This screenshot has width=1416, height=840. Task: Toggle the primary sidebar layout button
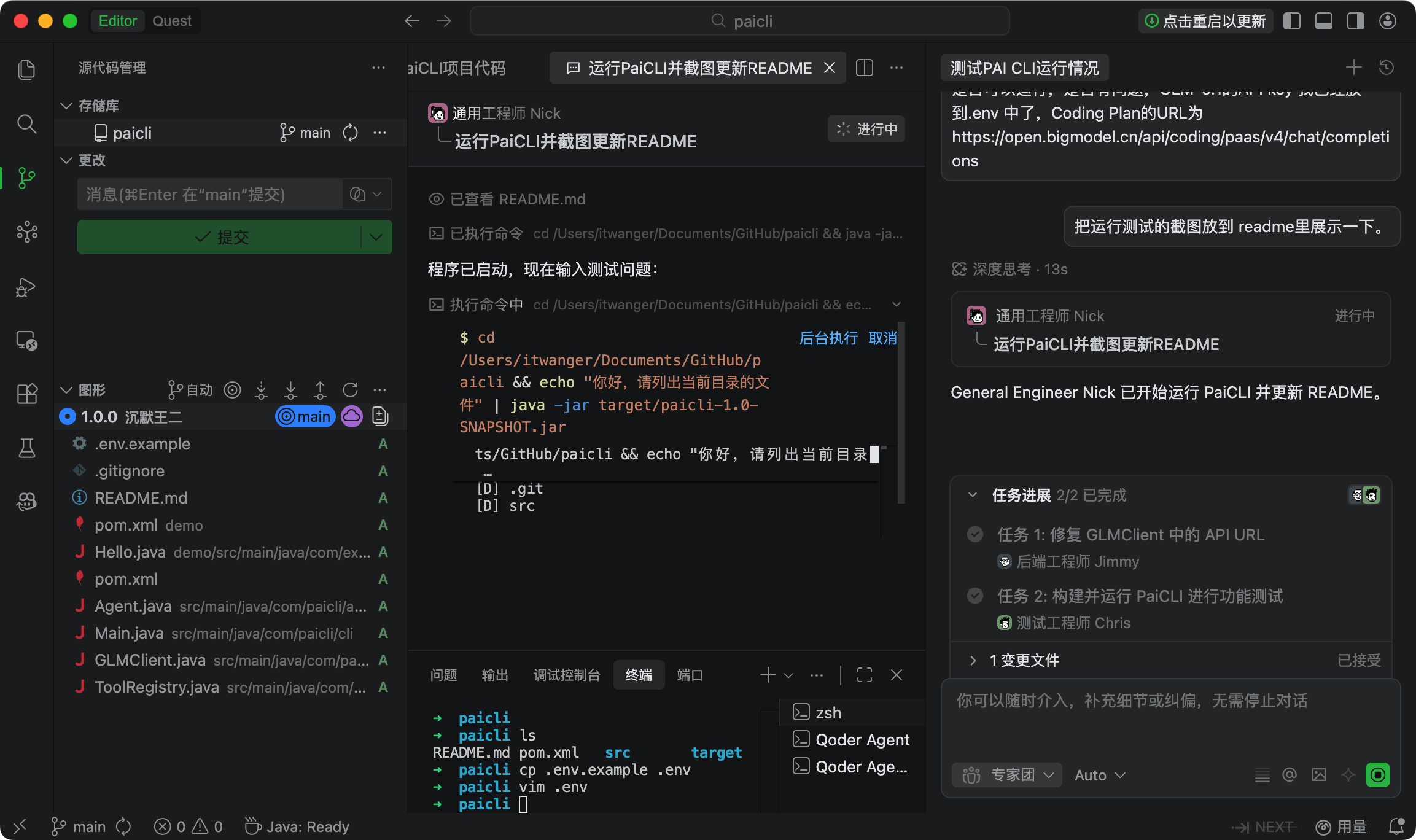click(x=1292, y=21)
